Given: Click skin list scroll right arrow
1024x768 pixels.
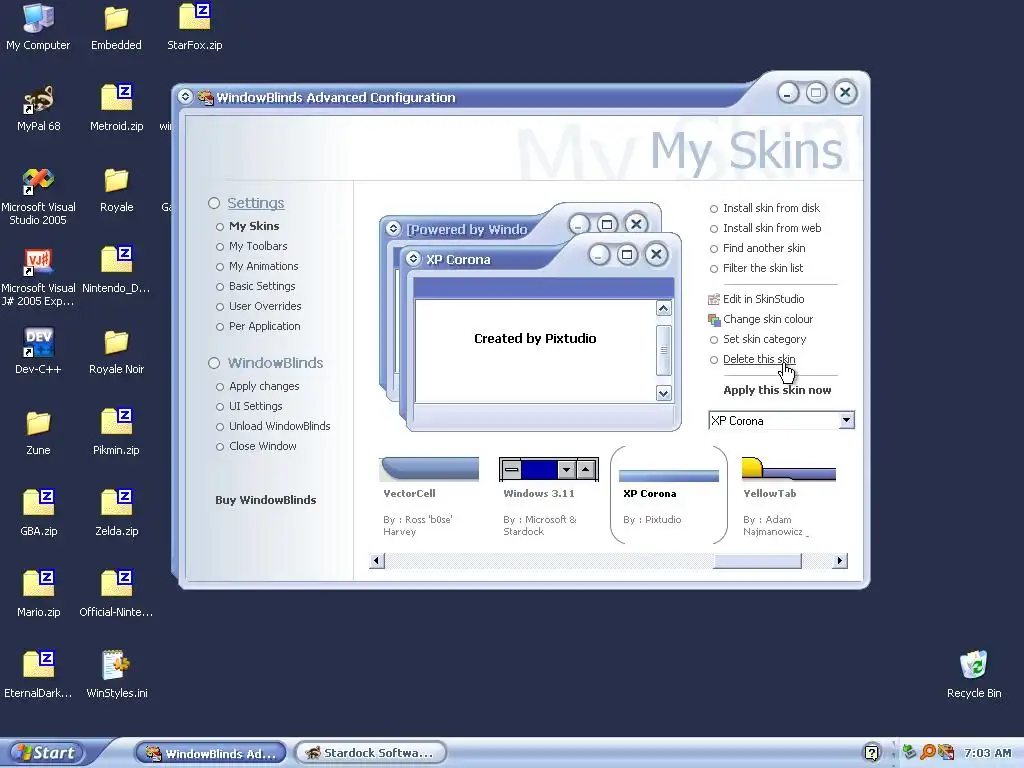Looking at the screenshot, I should [840, 561].
